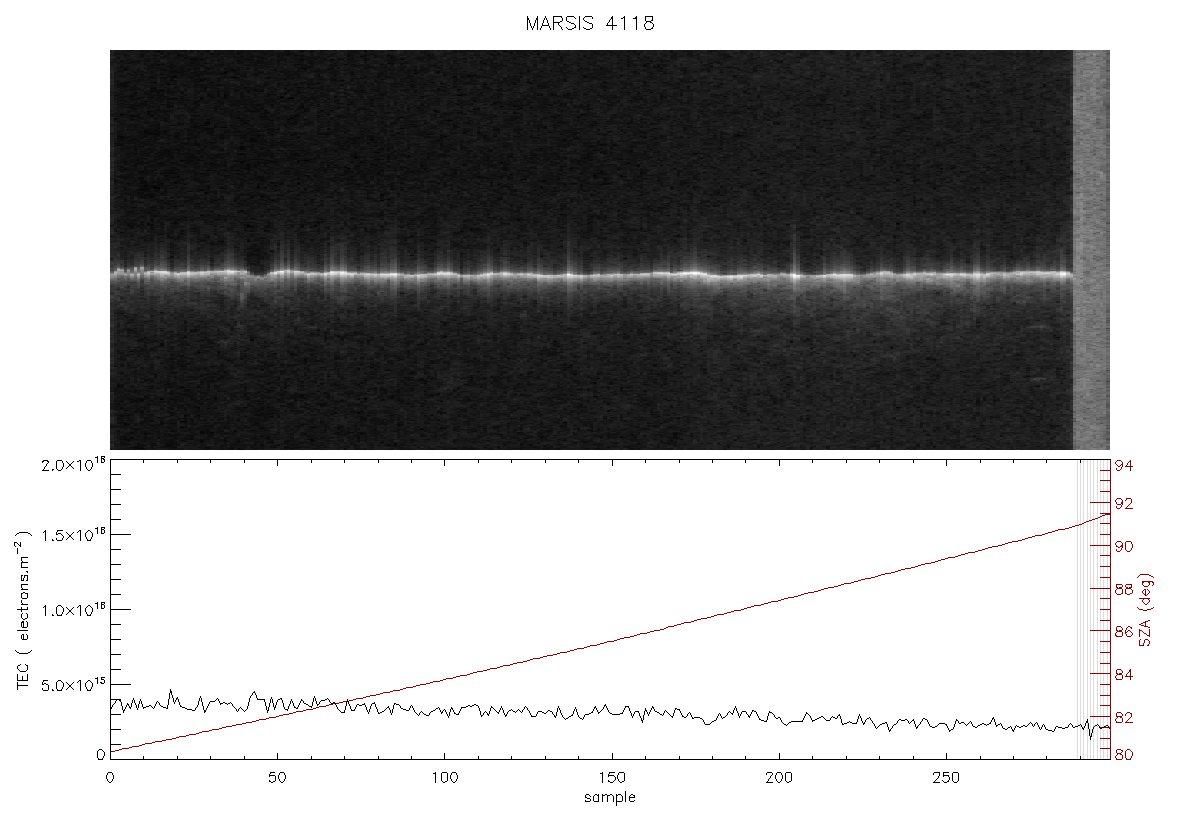
Task: Click the SZA axis value '80'
Action: (1124, 755)
